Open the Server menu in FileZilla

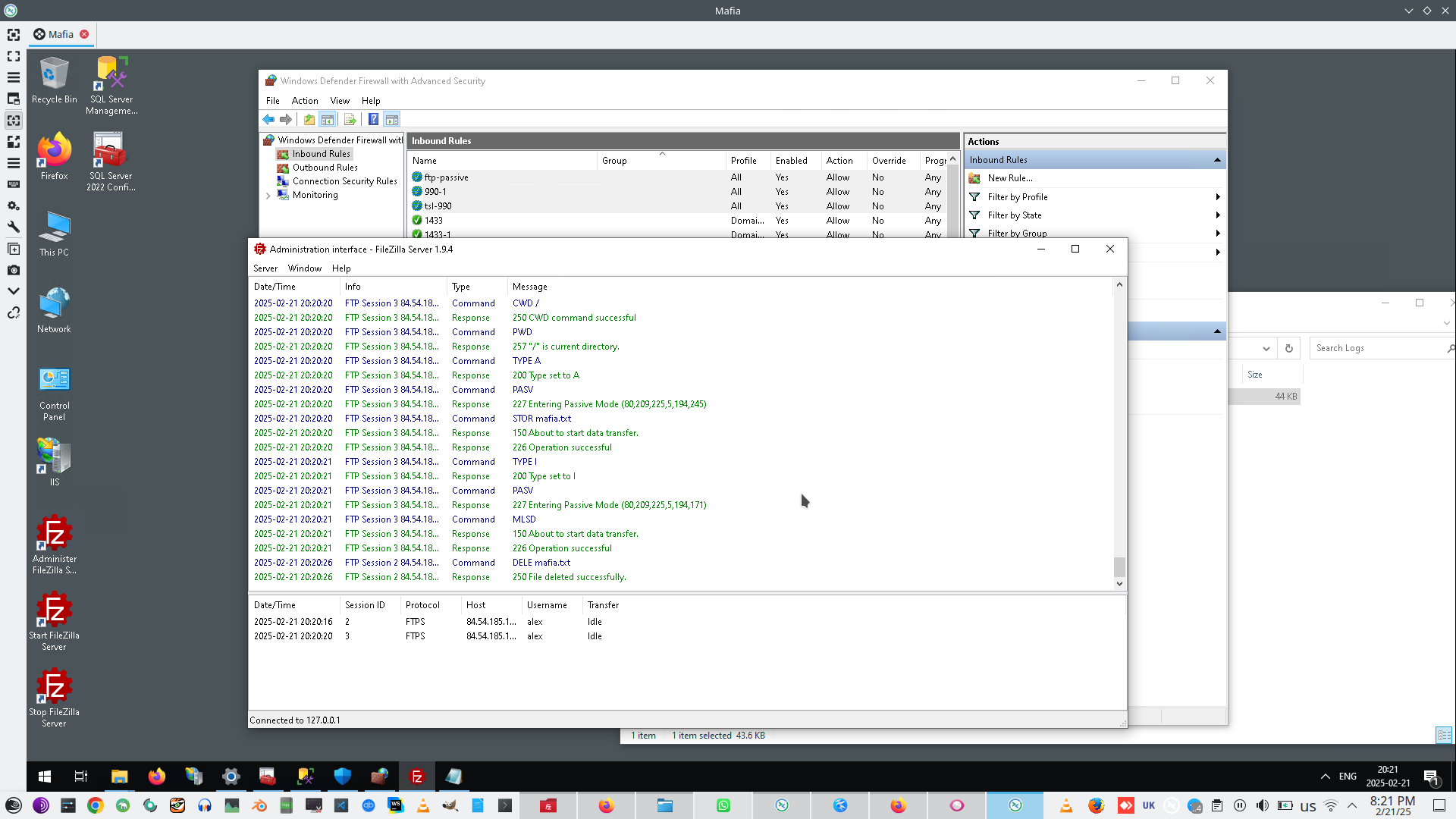[x=265, y=268]
